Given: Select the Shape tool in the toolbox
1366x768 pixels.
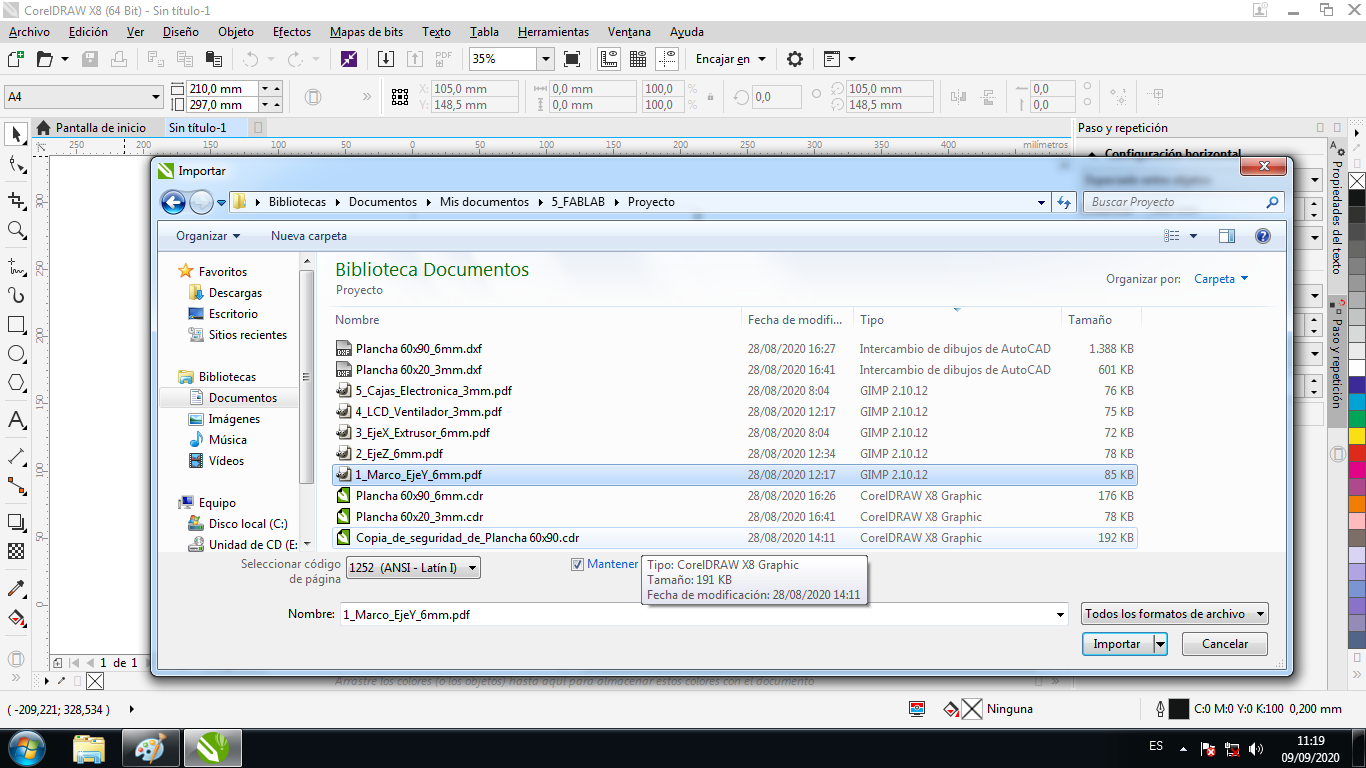Looking at the screenshot, I should [x=16, y=166].
